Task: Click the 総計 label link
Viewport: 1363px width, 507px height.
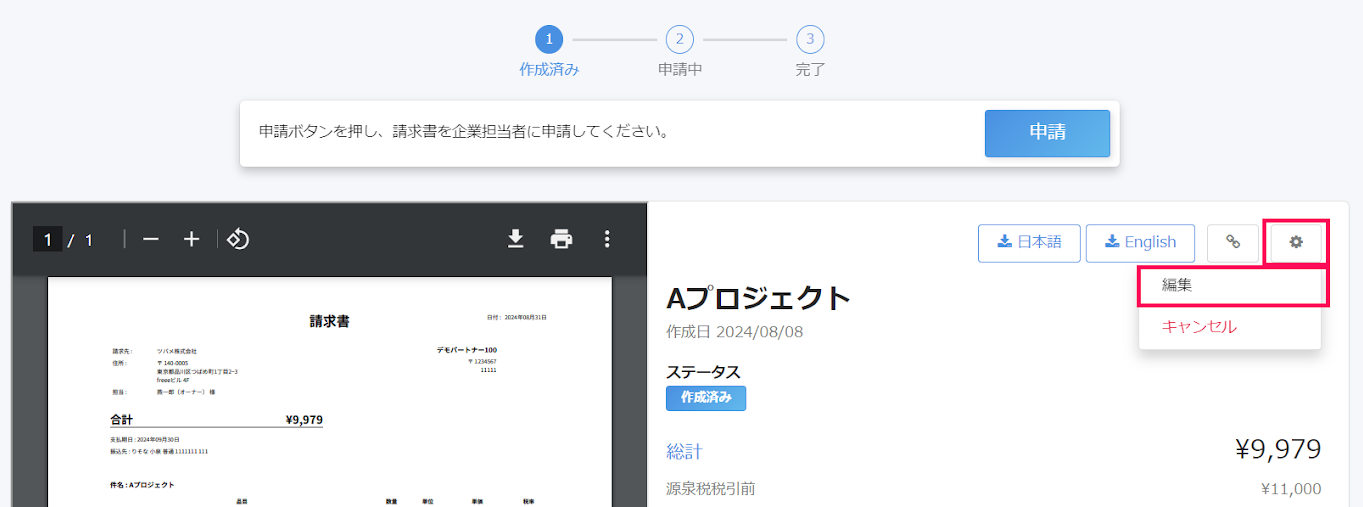Action: [685, 452]
